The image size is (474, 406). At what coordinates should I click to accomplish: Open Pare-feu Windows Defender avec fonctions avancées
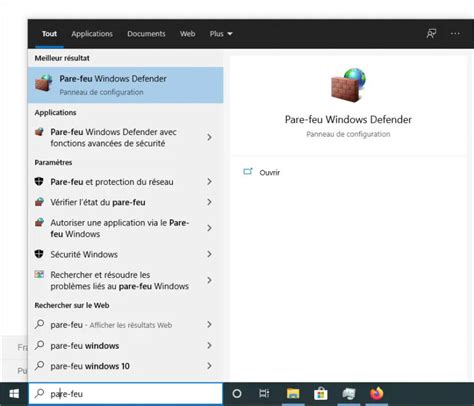tap(126, 137)
